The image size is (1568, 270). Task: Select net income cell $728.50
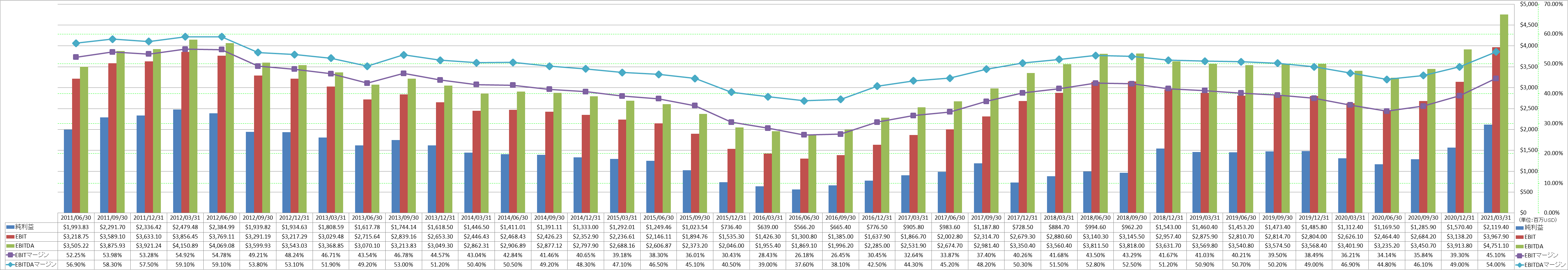tap(1023, 227)
